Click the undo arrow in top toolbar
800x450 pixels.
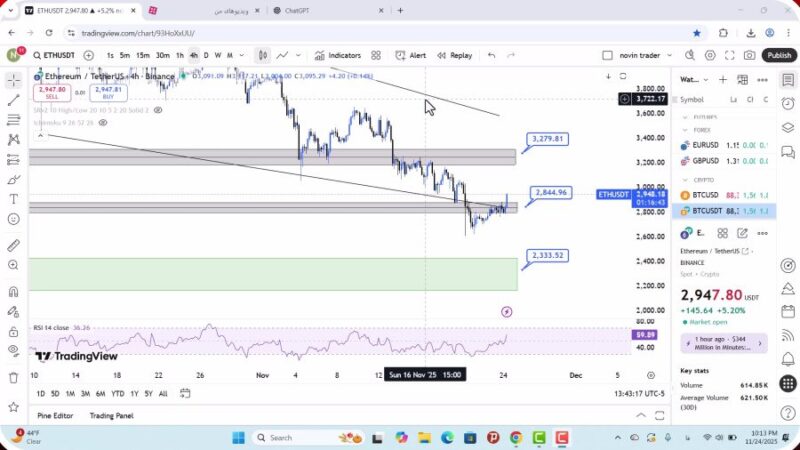coord(491,56)
